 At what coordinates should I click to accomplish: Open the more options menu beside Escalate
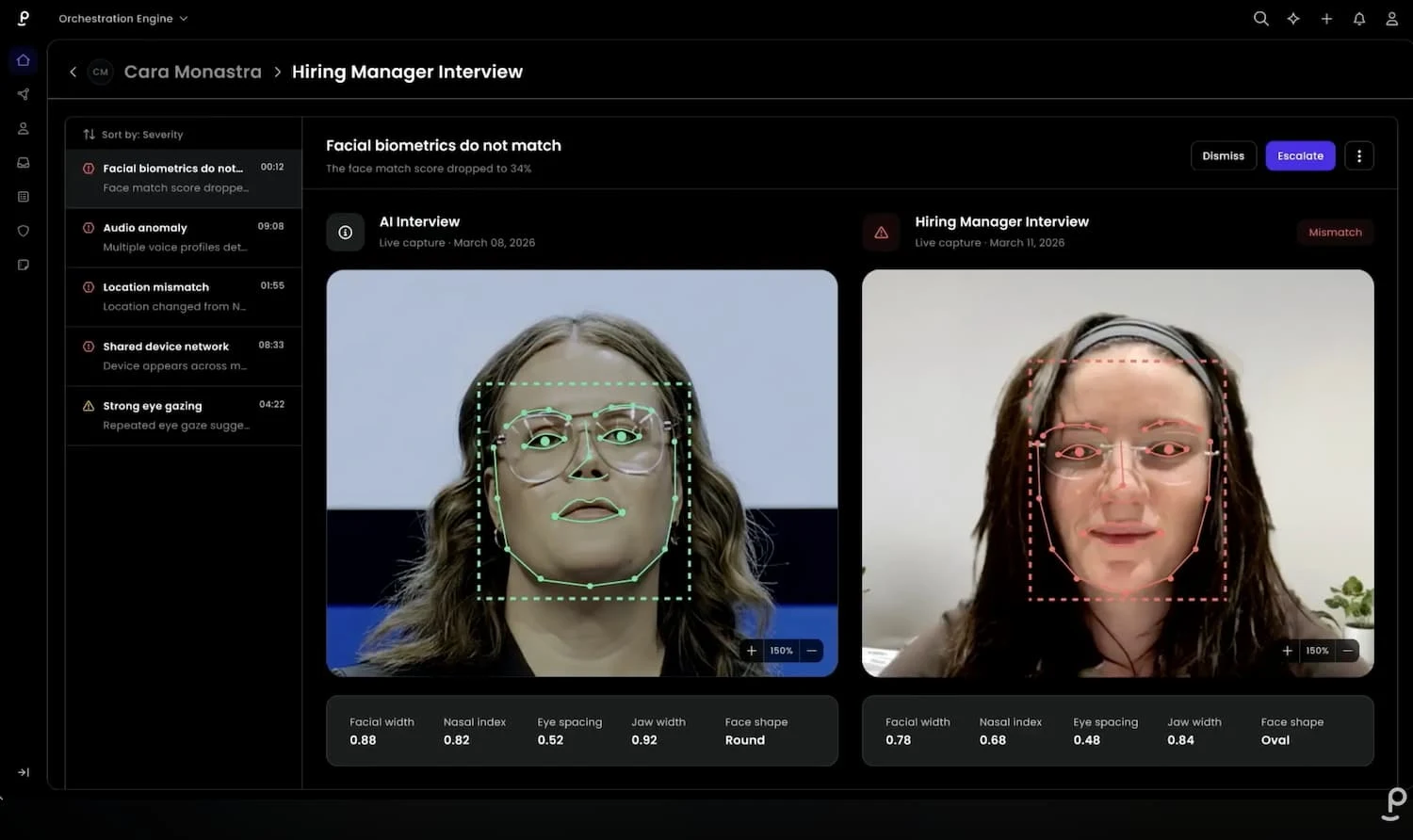tap(1359, 156)
